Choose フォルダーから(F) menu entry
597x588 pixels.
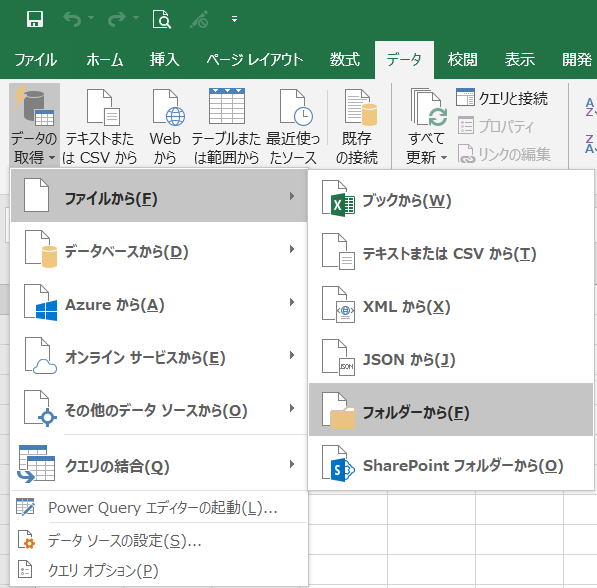(451, 410)
